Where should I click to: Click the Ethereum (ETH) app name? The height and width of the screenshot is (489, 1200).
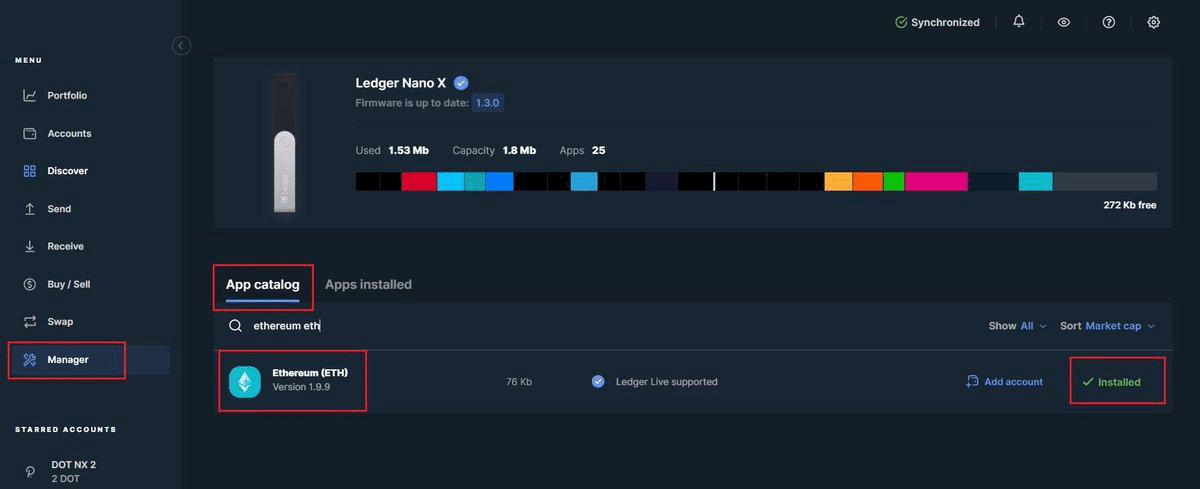tap(309, 373)
